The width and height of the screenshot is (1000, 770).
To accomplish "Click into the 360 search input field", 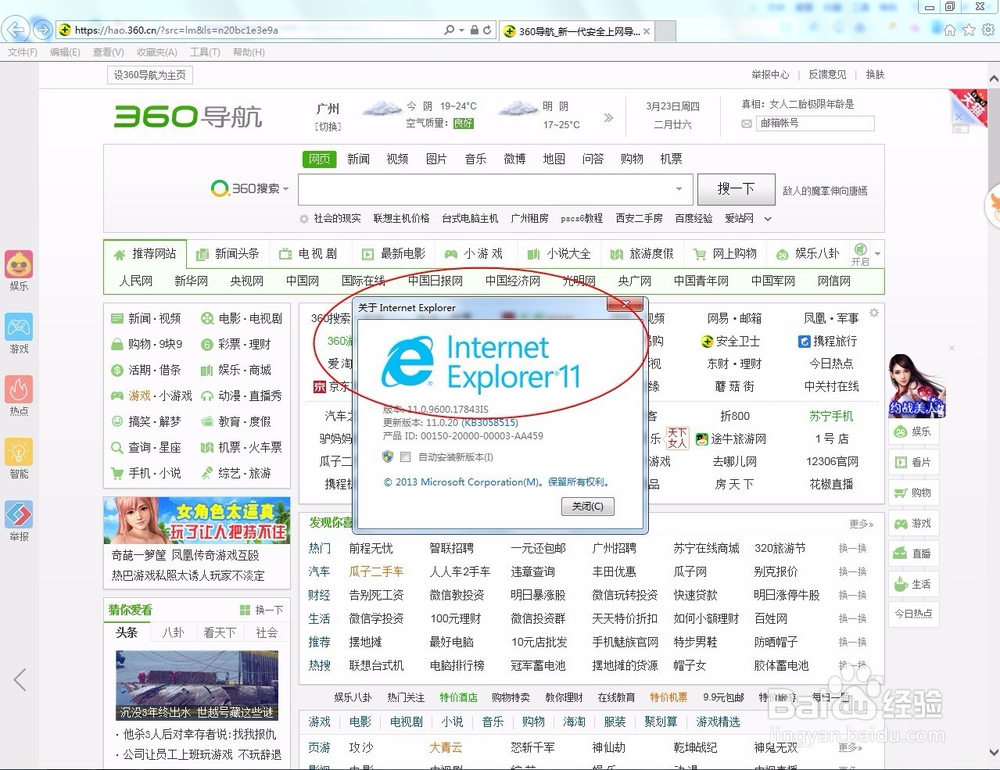I will (495, 189).
